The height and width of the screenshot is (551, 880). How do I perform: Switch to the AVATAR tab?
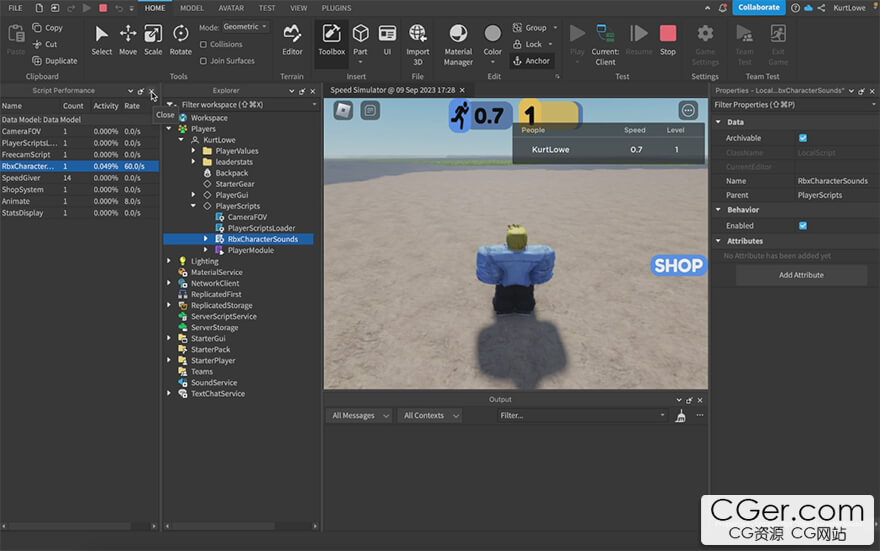coord(231,8)
